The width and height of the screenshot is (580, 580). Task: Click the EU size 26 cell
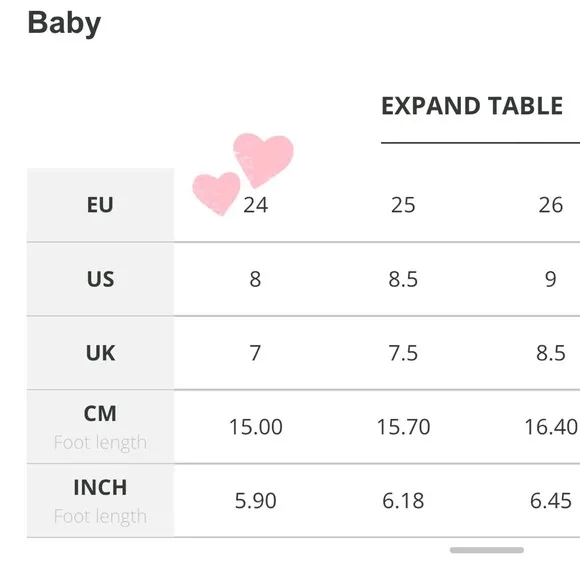[x=551, y=205]
